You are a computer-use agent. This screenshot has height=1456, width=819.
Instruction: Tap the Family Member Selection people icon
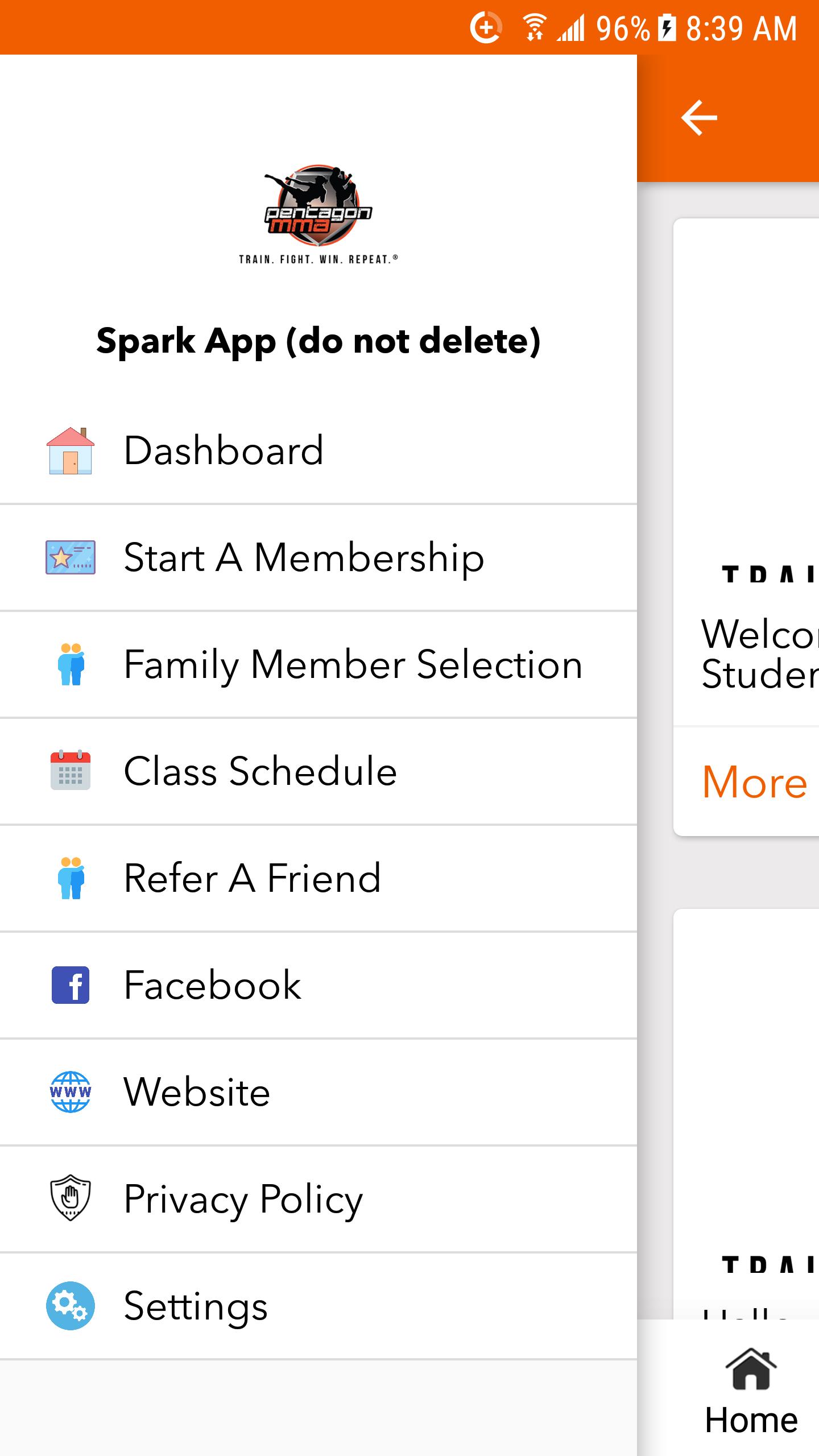(71, 664)
